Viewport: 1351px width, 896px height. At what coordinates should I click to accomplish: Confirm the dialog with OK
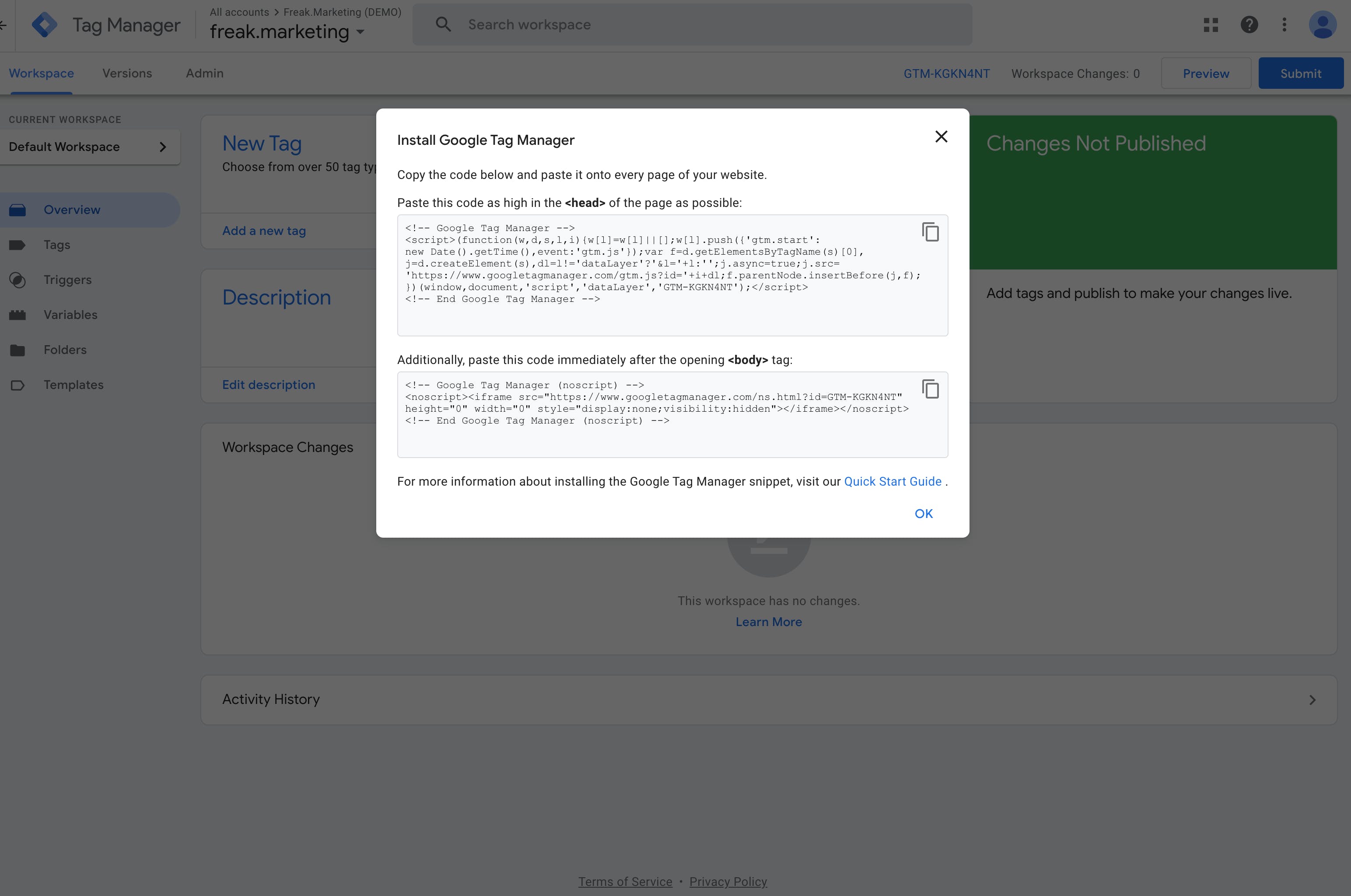pyautogui.click(x=923, y=514)
